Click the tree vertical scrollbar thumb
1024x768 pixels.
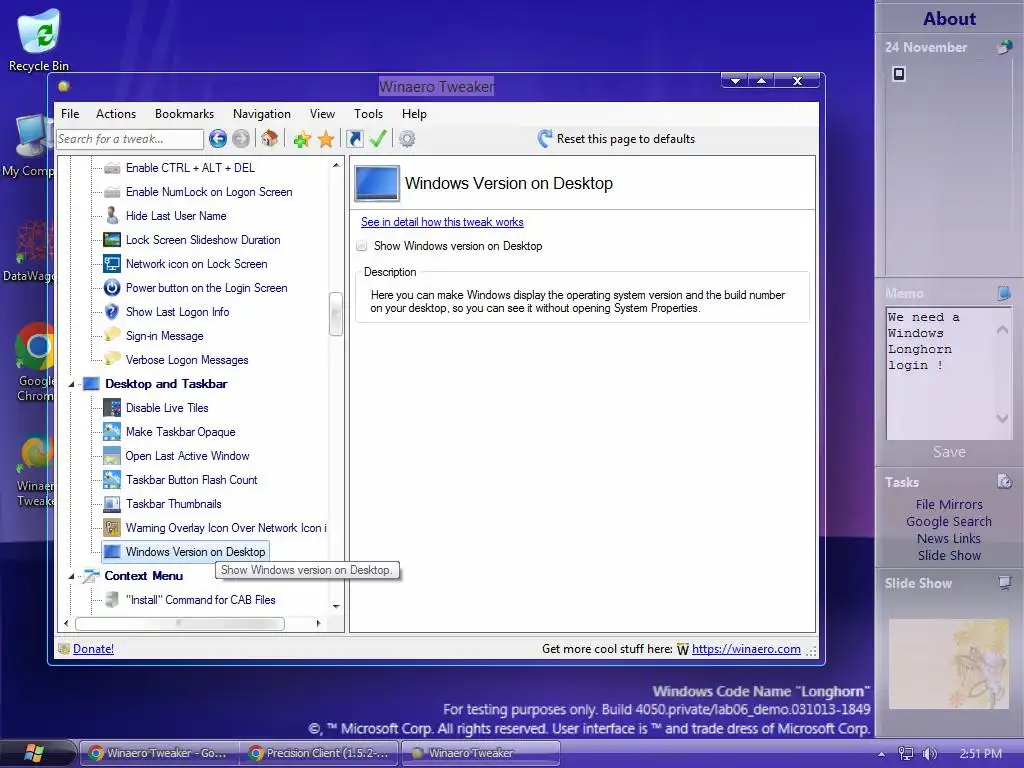tap(336, 313)
